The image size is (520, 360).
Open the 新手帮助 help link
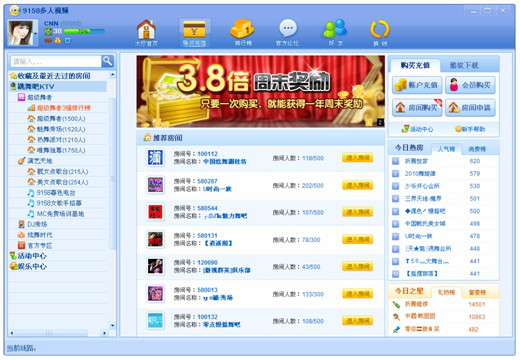click(x=470, y=129)
